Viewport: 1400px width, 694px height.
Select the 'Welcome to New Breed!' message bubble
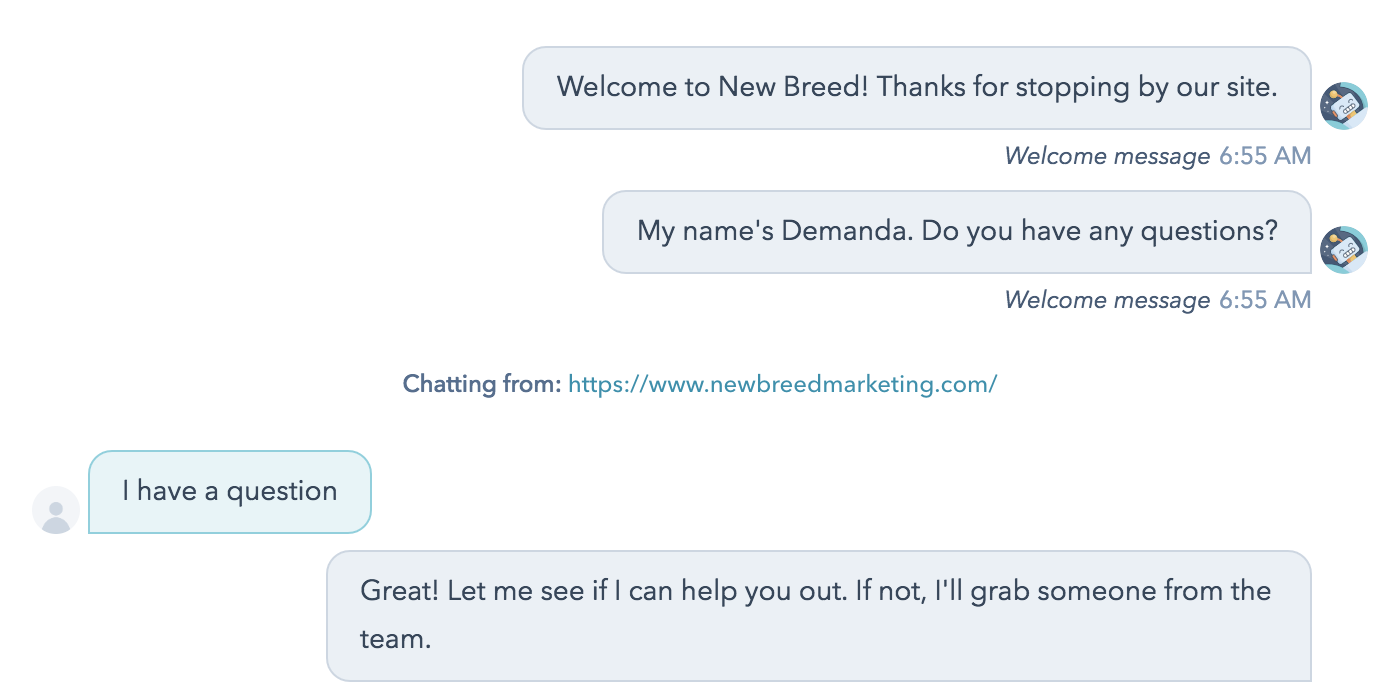click(x=916, y=88)
